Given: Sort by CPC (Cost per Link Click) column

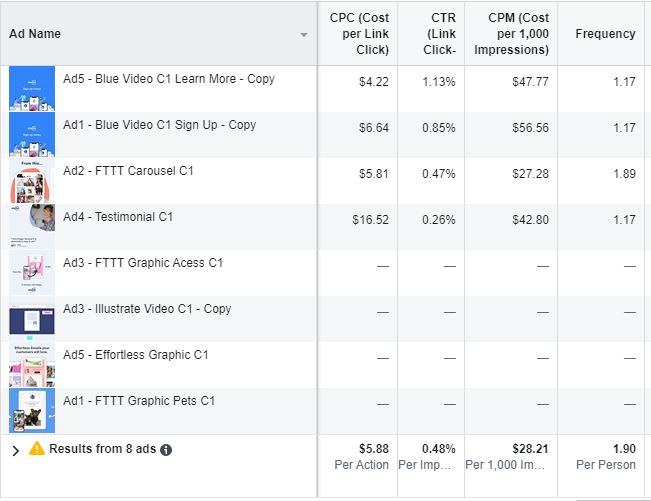Looking at the screenshot, I should click(359, 34).
